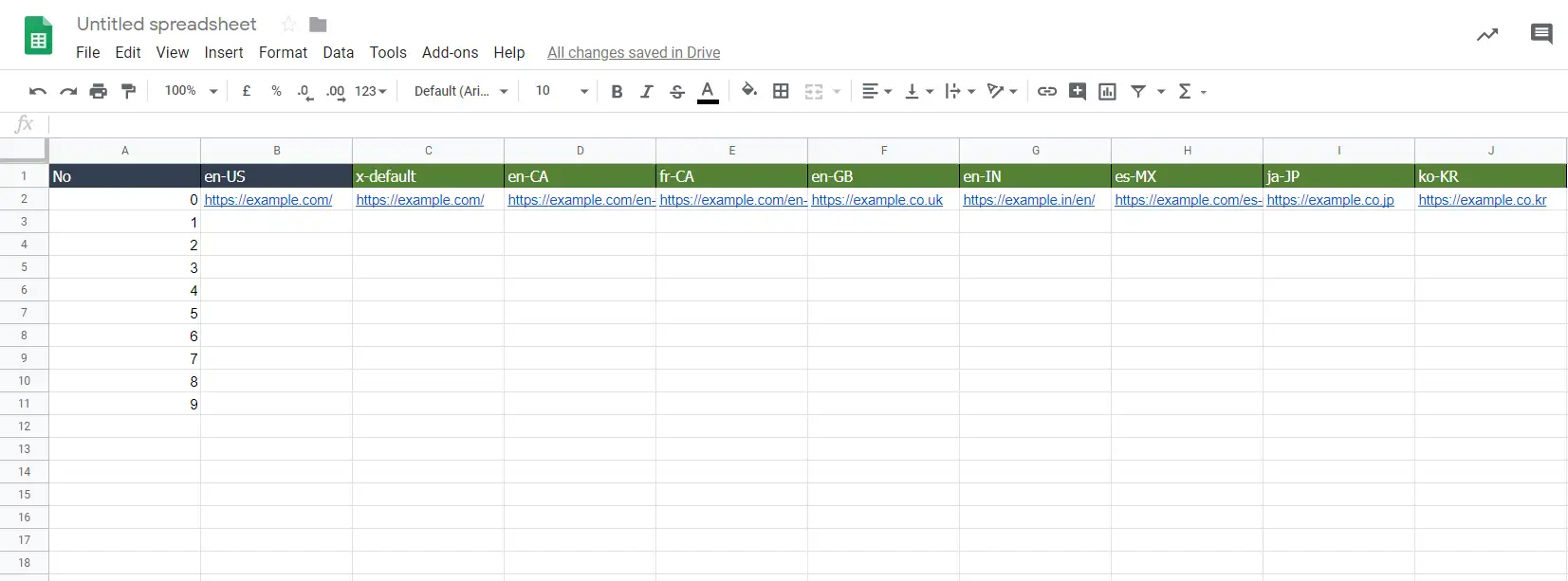Star the Untitled spreadsheet
This screenshot has width=1568, height=581.
click(x=288, y=25)
